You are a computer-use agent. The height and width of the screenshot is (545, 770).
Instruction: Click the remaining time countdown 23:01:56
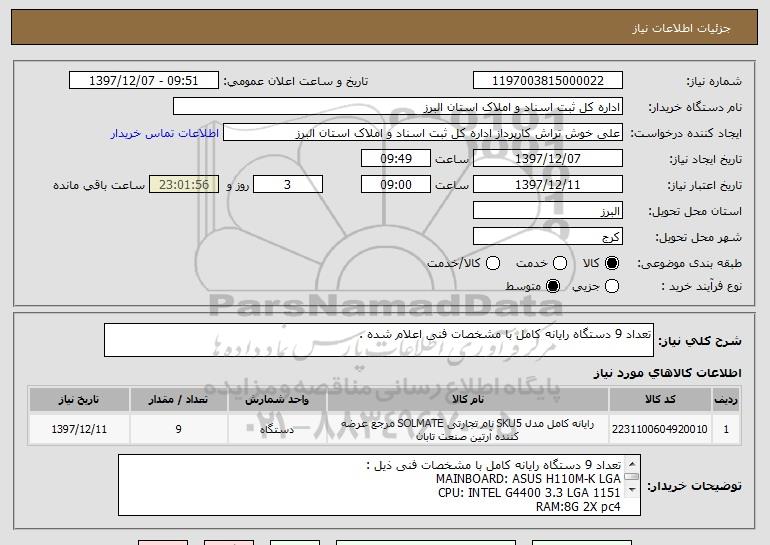tap(184, 185)
